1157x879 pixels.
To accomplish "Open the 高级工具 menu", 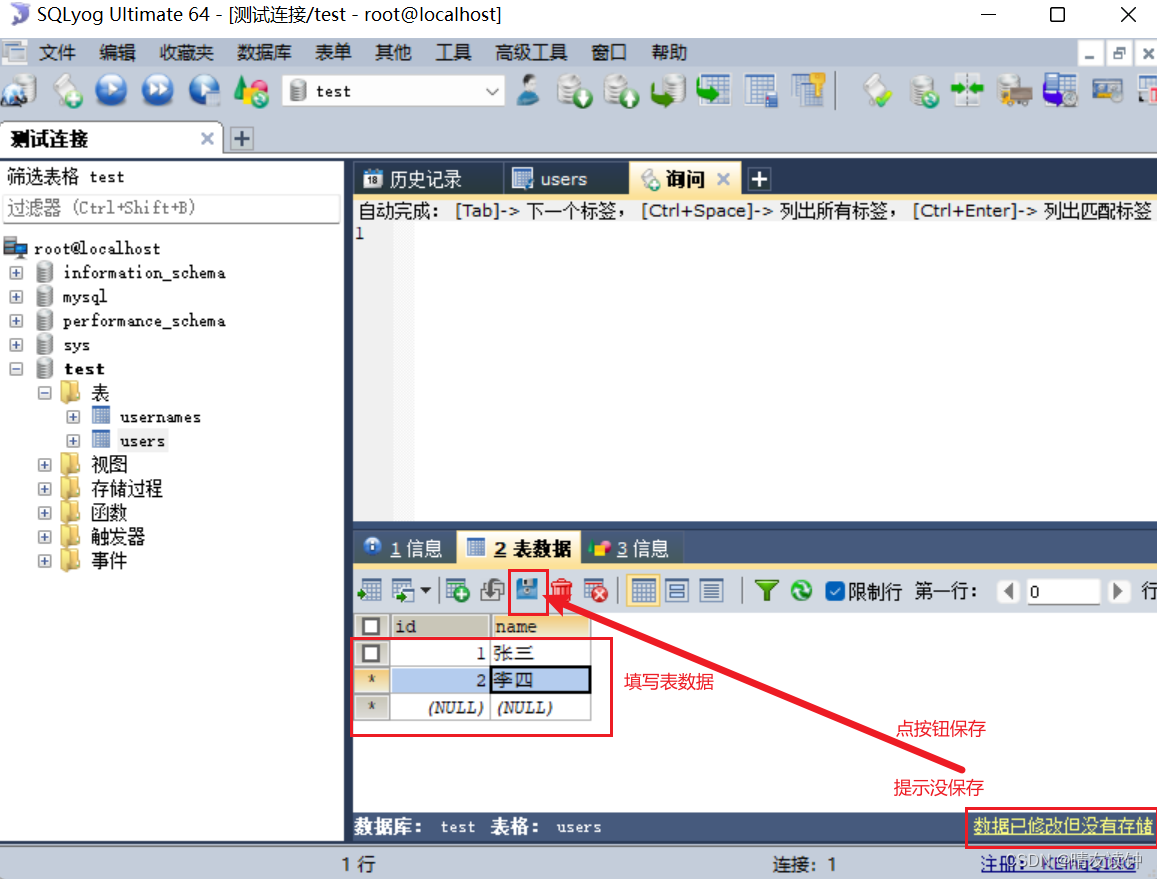I will point(531,52).
